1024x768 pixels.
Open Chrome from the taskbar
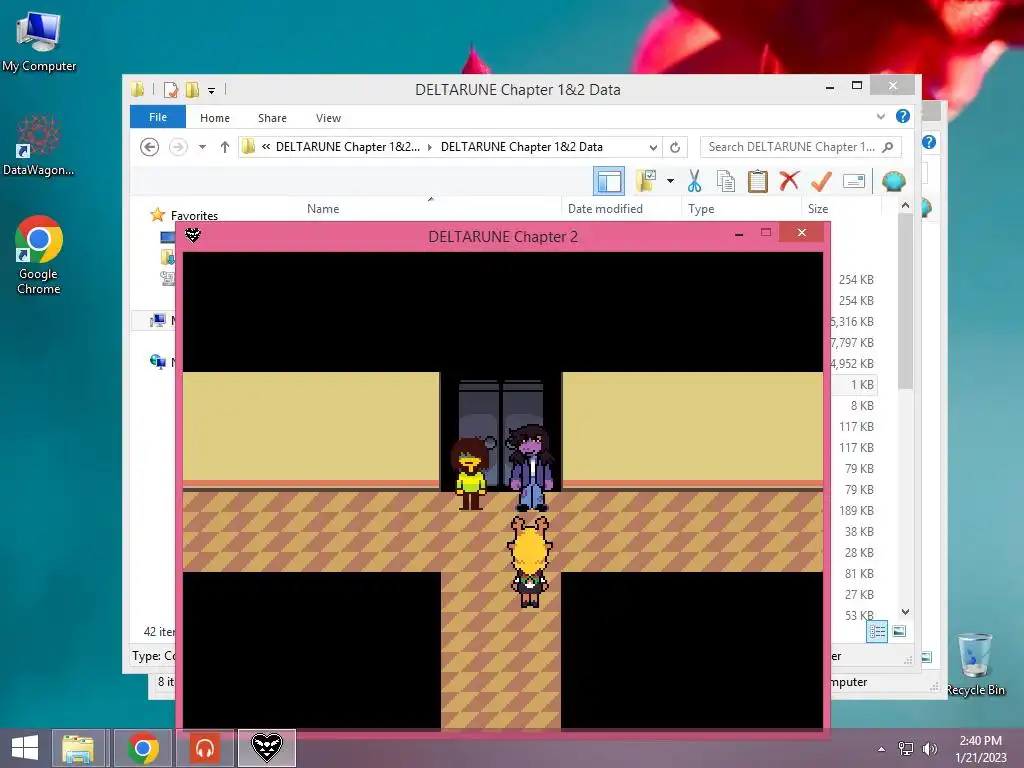pyautogui.click(x=142, y=748)
